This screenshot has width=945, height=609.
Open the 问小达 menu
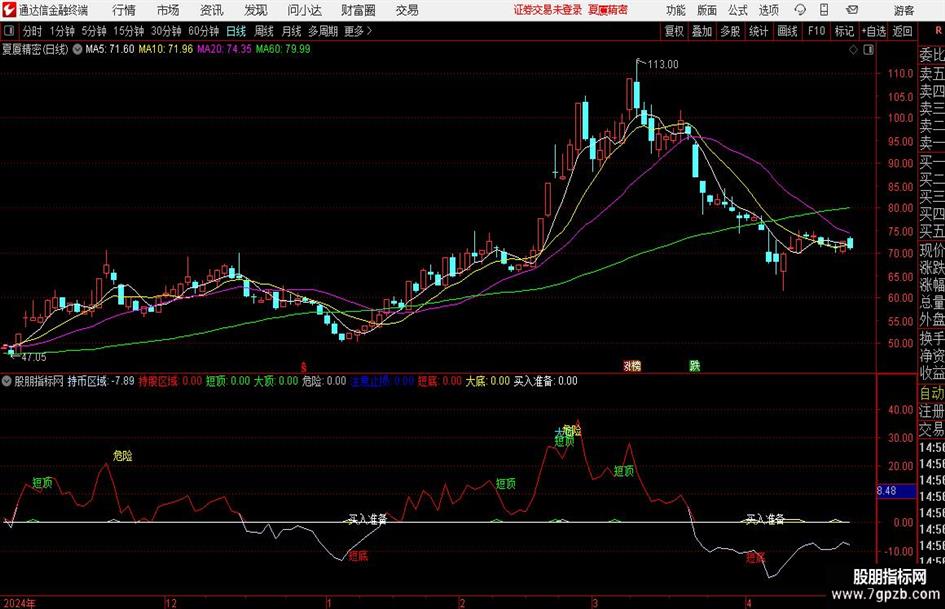tap(304, 10)
